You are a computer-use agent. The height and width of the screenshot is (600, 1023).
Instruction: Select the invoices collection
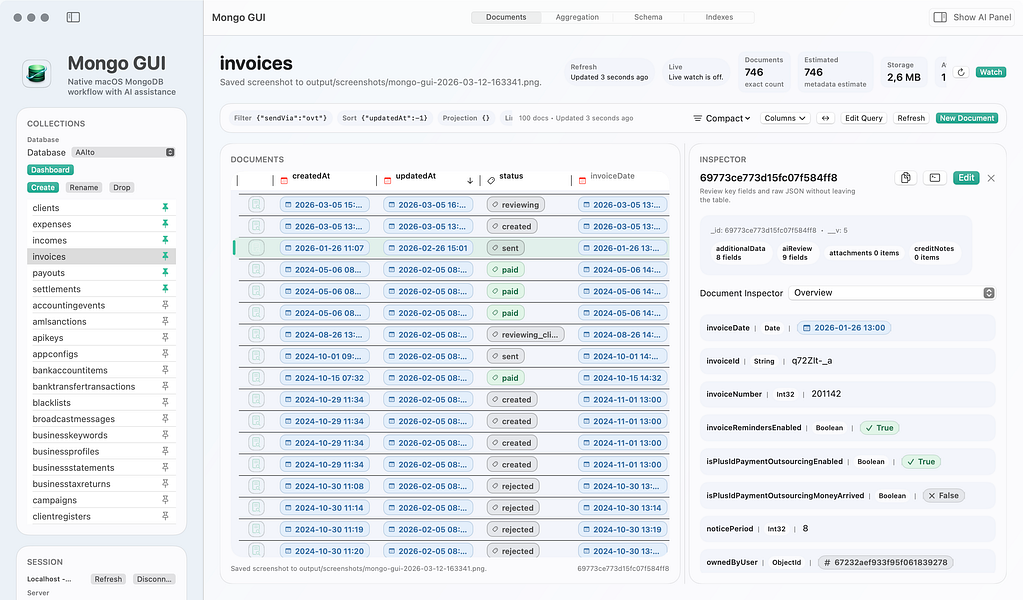(x=101, y=256)
